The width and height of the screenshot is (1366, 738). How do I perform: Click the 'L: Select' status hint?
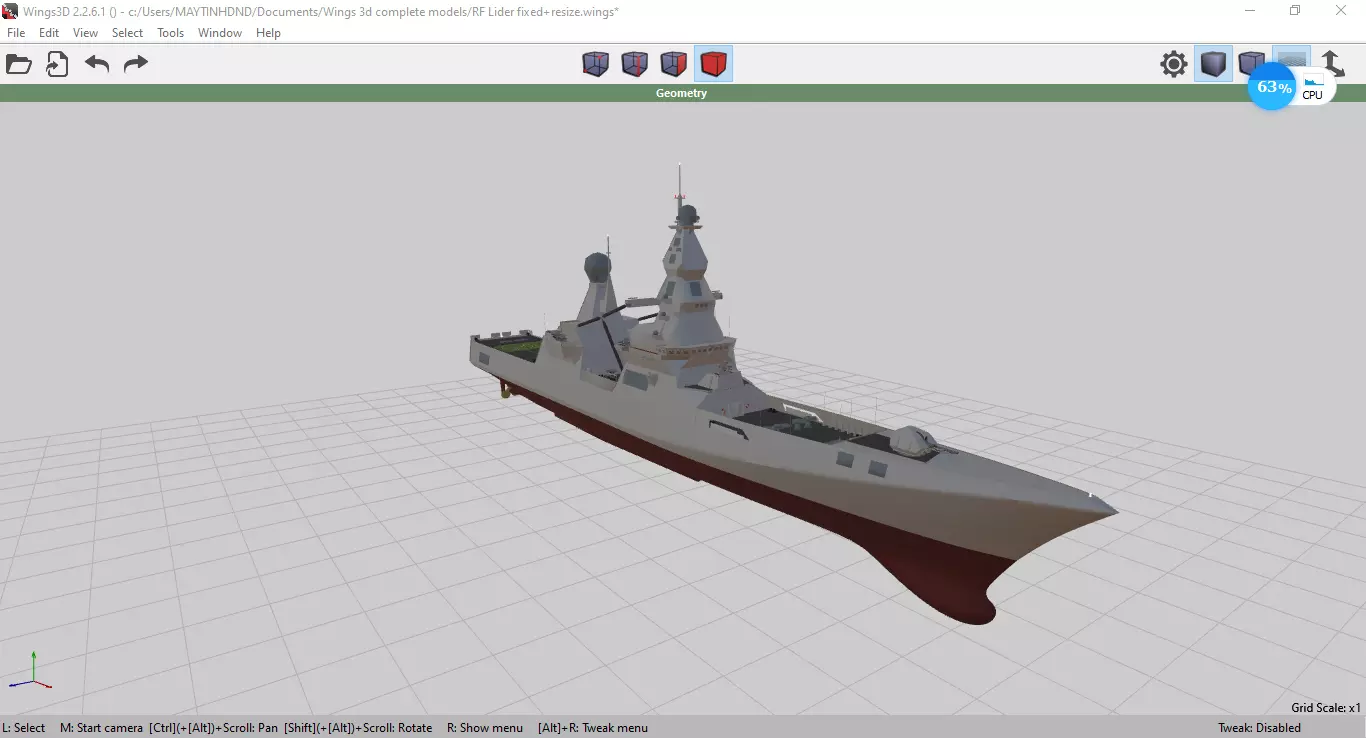(x=24, y=728)
